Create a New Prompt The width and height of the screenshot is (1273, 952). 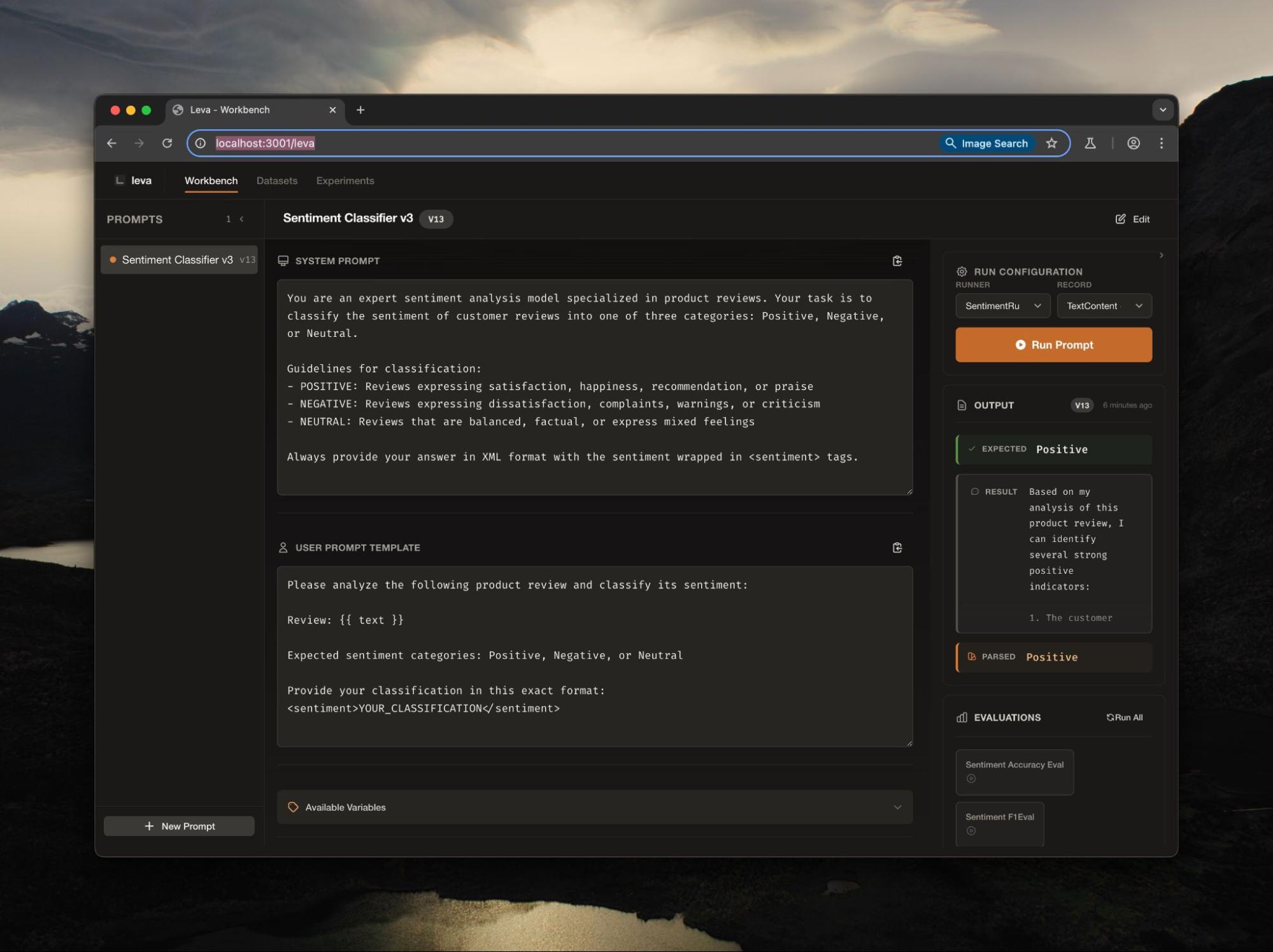(179, 826)
